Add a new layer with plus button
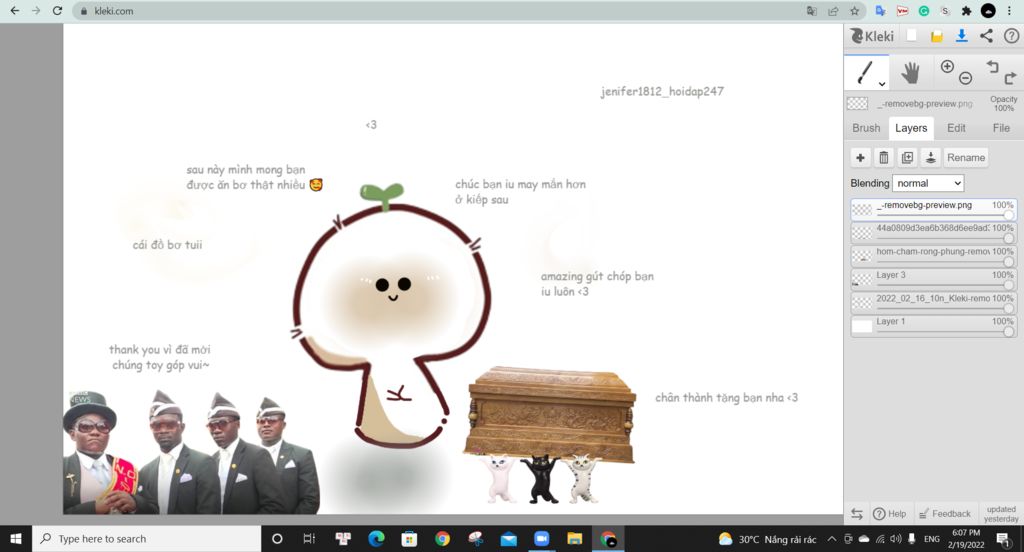The width and height of the screenshot is (1024, 552). [860, 157]
